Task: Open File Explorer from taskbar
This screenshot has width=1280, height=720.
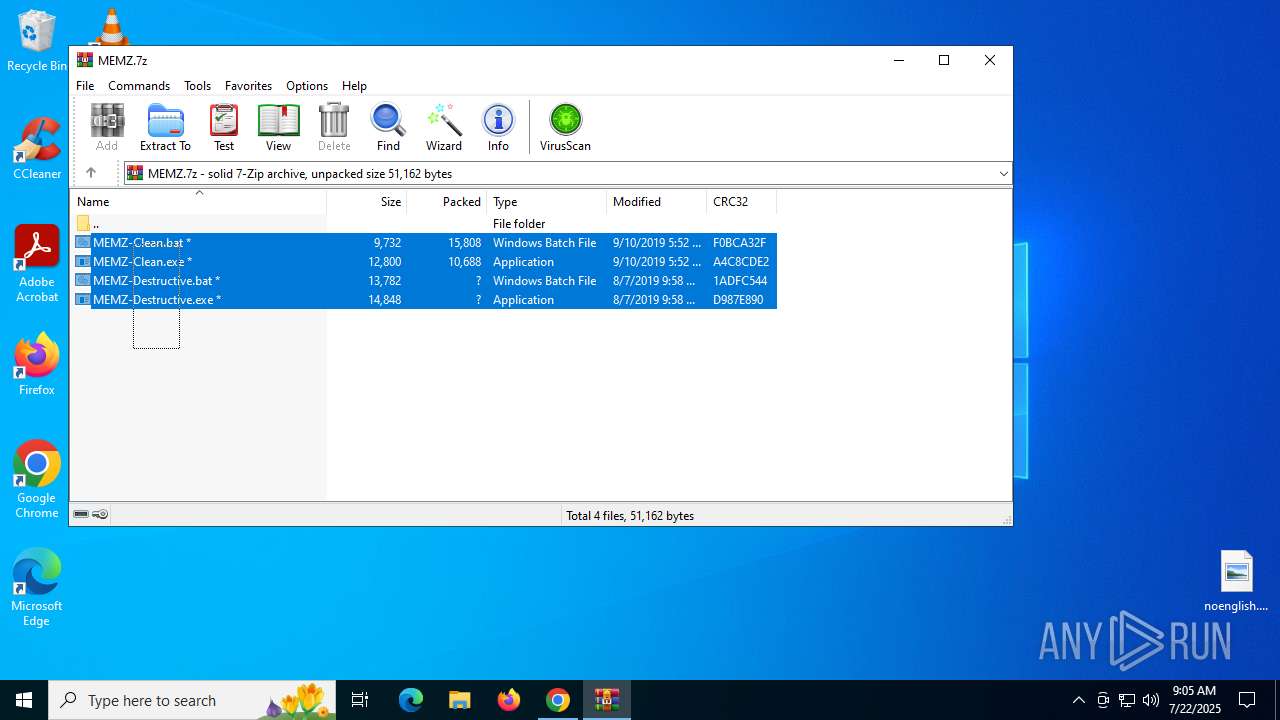Action: pos(459,700)
